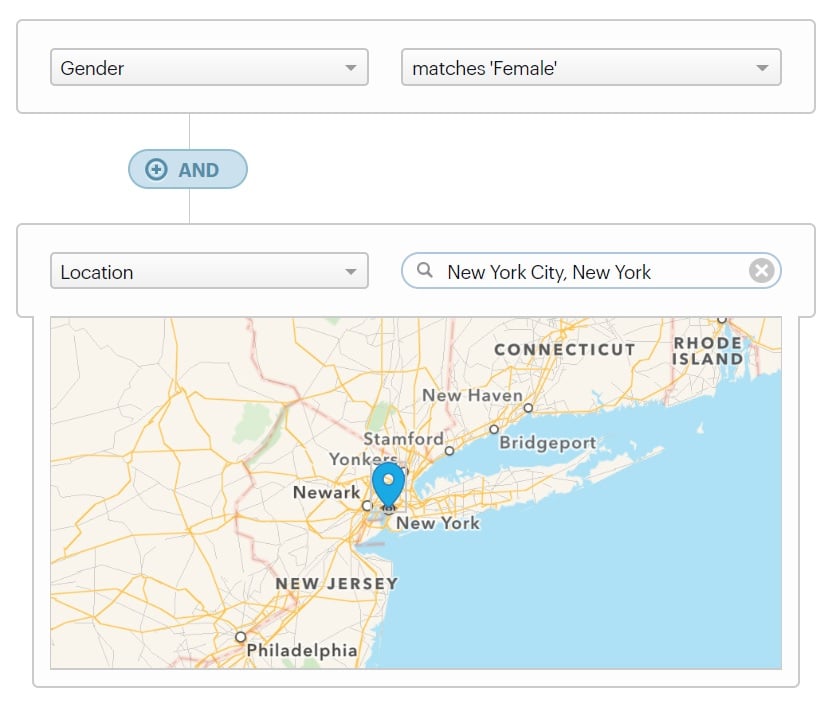Screen dimensions: 835x712
Task: Click the New York city label
Action: (x=438, y=523)
